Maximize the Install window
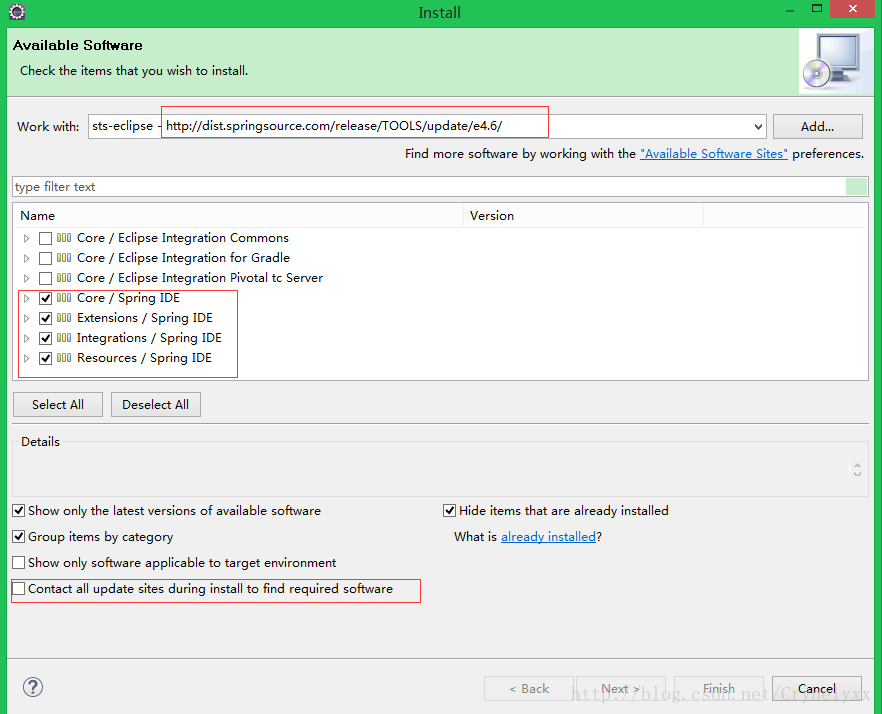Image resolution: width=882 pixels, height=714 pixels. pyautogui.click(x=817, y=8)
